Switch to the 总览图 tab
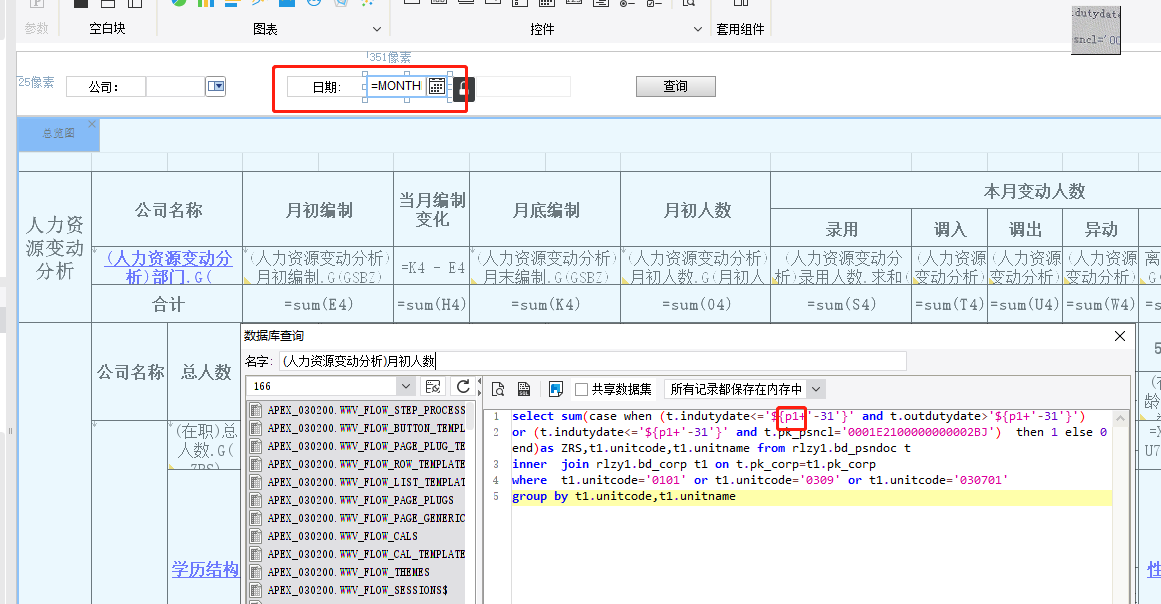Viewport: 1161px width, 604px height. [58, 133]
